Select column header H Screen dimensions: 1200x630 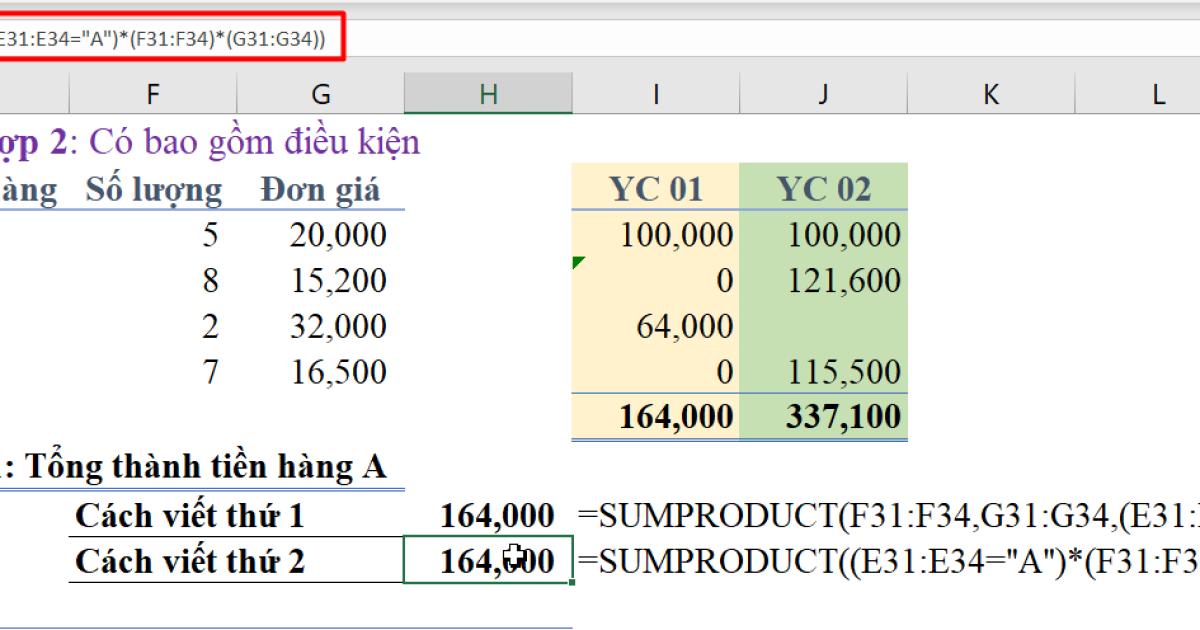pyautogui.click(x=488, y=93)
